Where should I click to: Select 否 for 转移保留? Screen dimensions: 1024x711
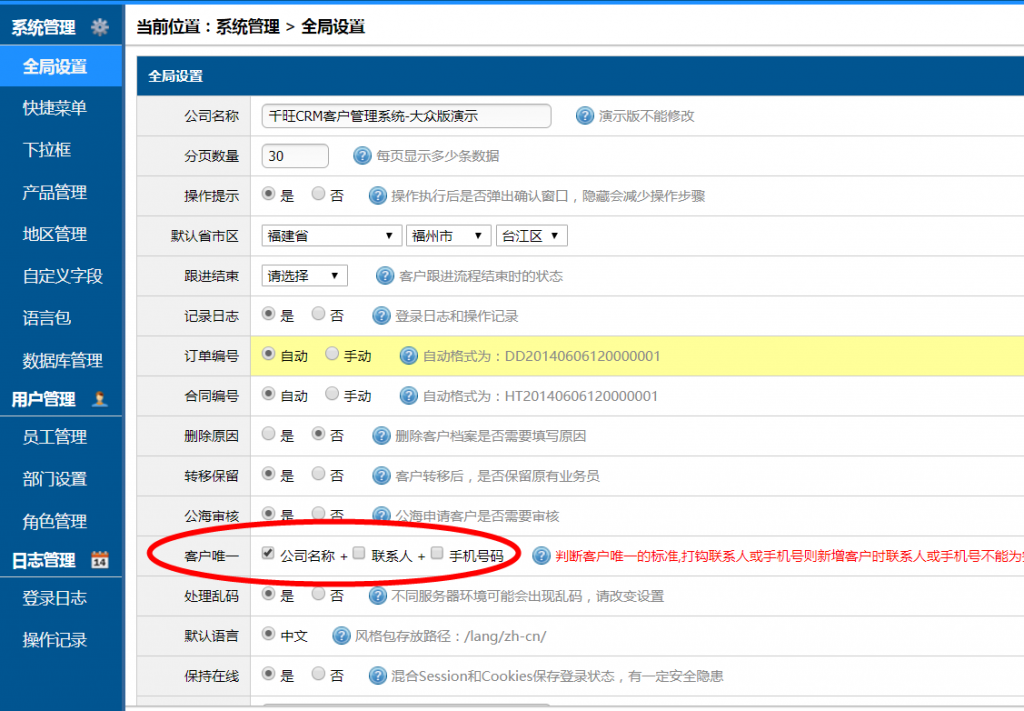(318, 473)
